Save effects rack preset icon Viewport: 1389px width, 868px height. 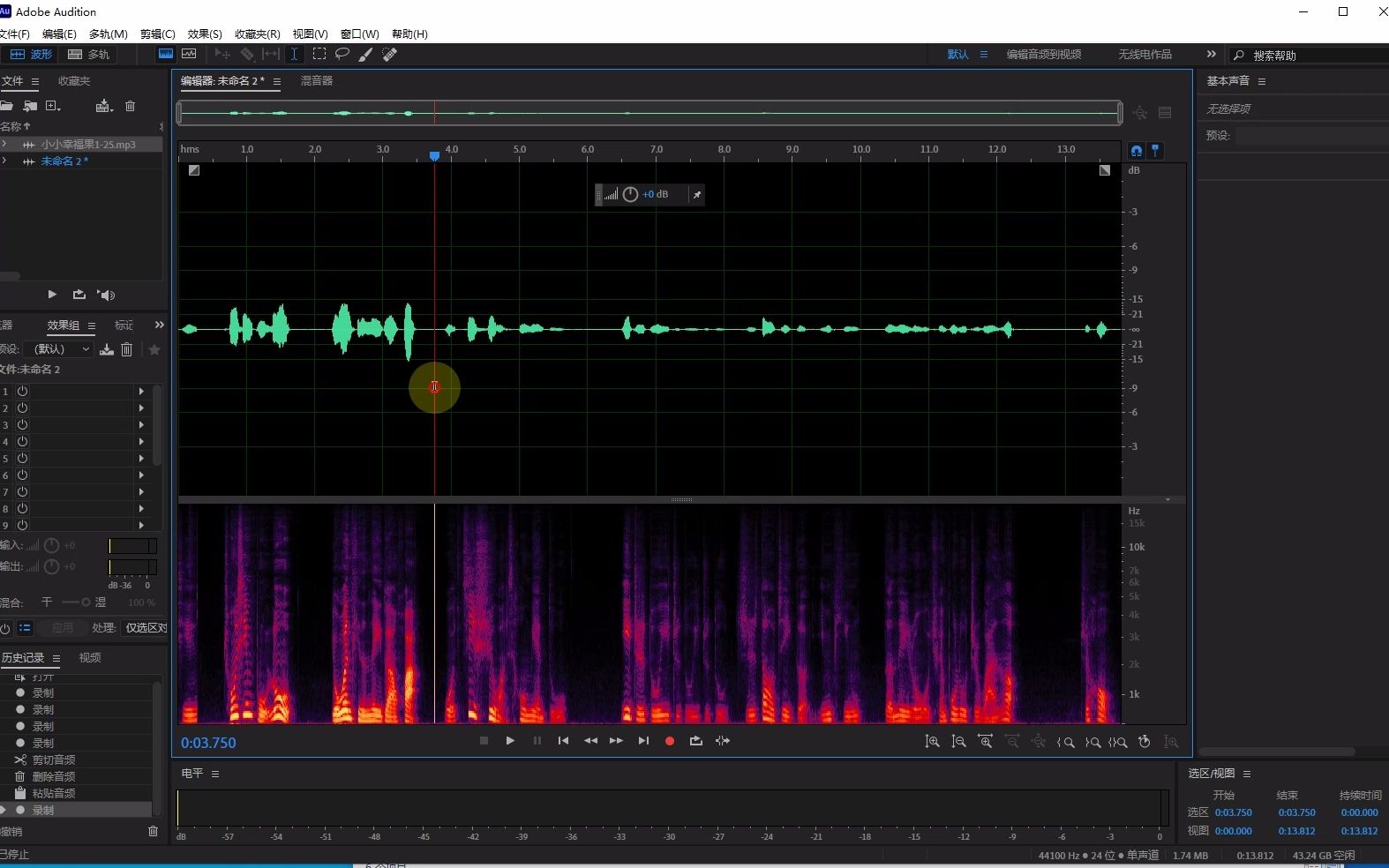107,349
